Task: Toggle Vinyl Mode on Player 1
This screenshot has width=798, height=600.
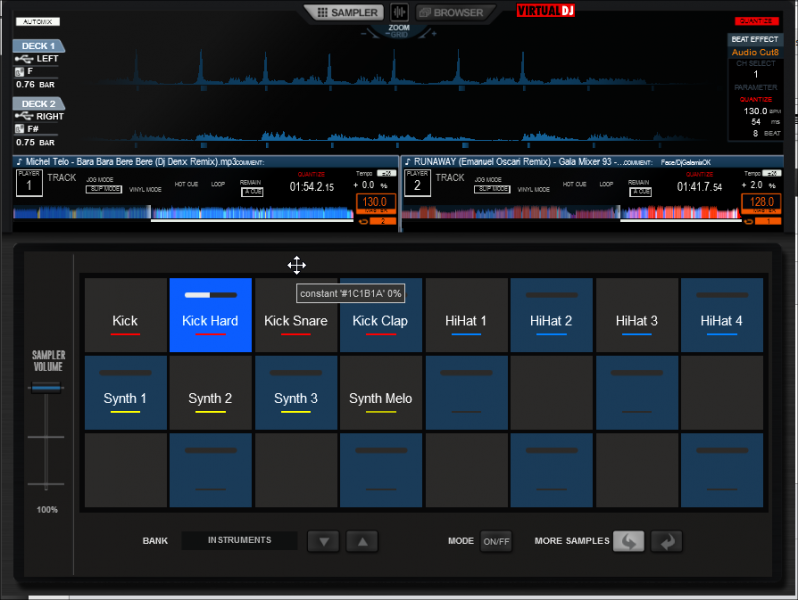Action: [x=145, y=189]
